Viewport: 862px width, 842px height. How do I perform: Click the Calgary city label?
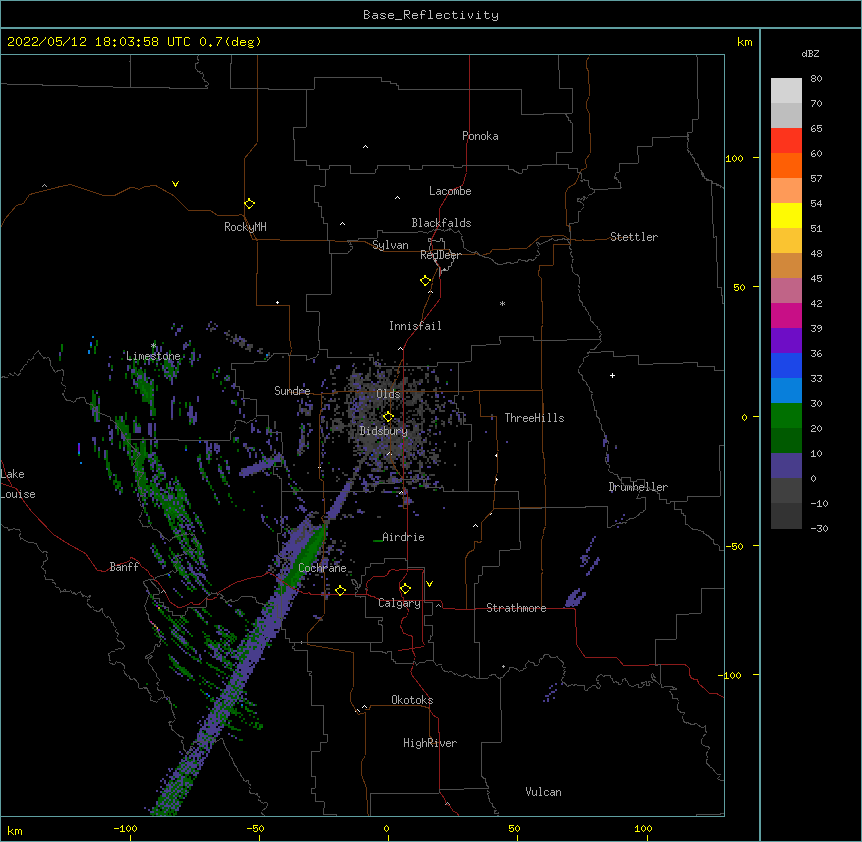399,603
